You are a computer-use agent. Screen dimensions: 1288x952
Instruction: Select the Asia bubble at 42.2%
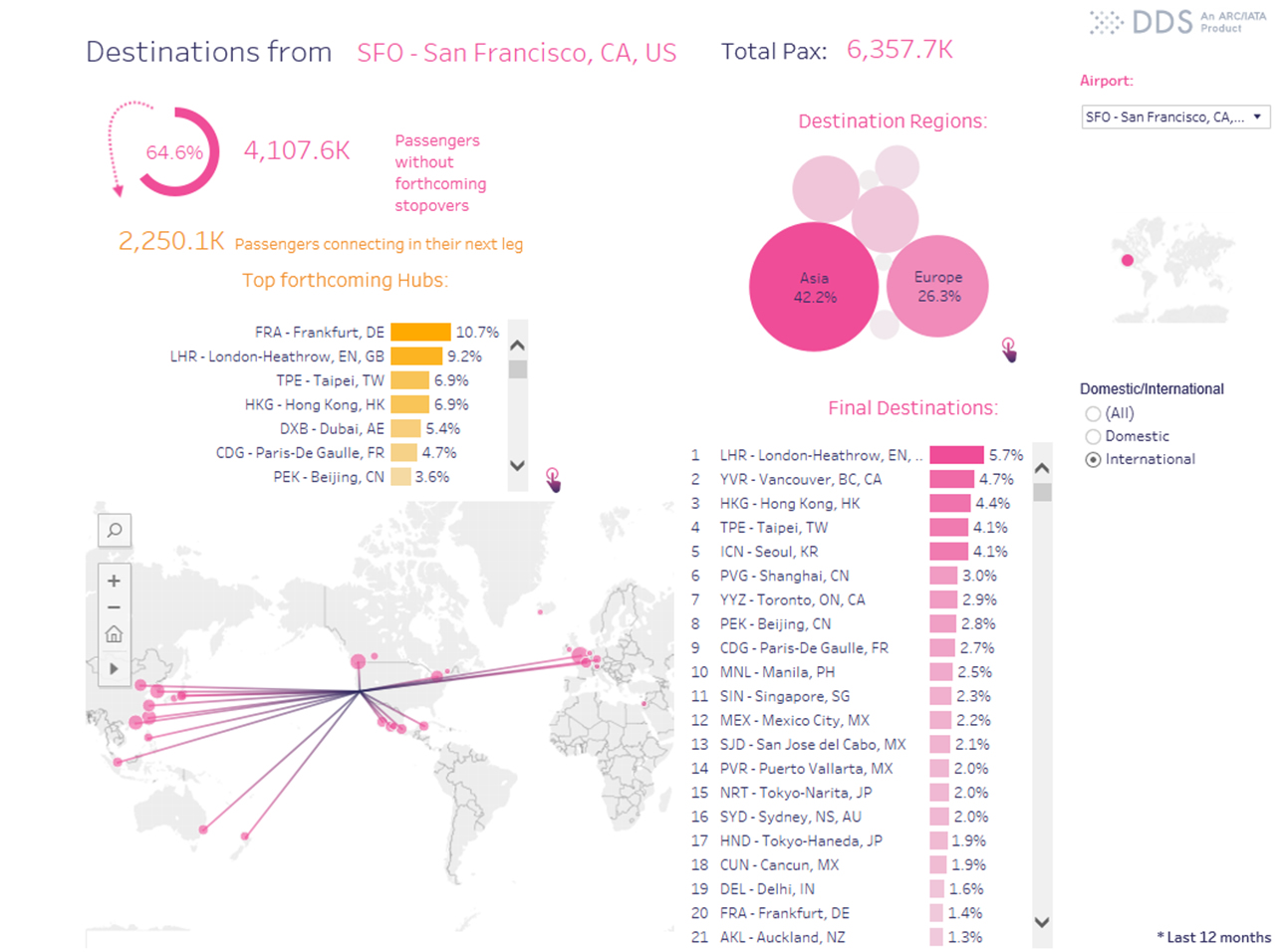coord(814,286)
